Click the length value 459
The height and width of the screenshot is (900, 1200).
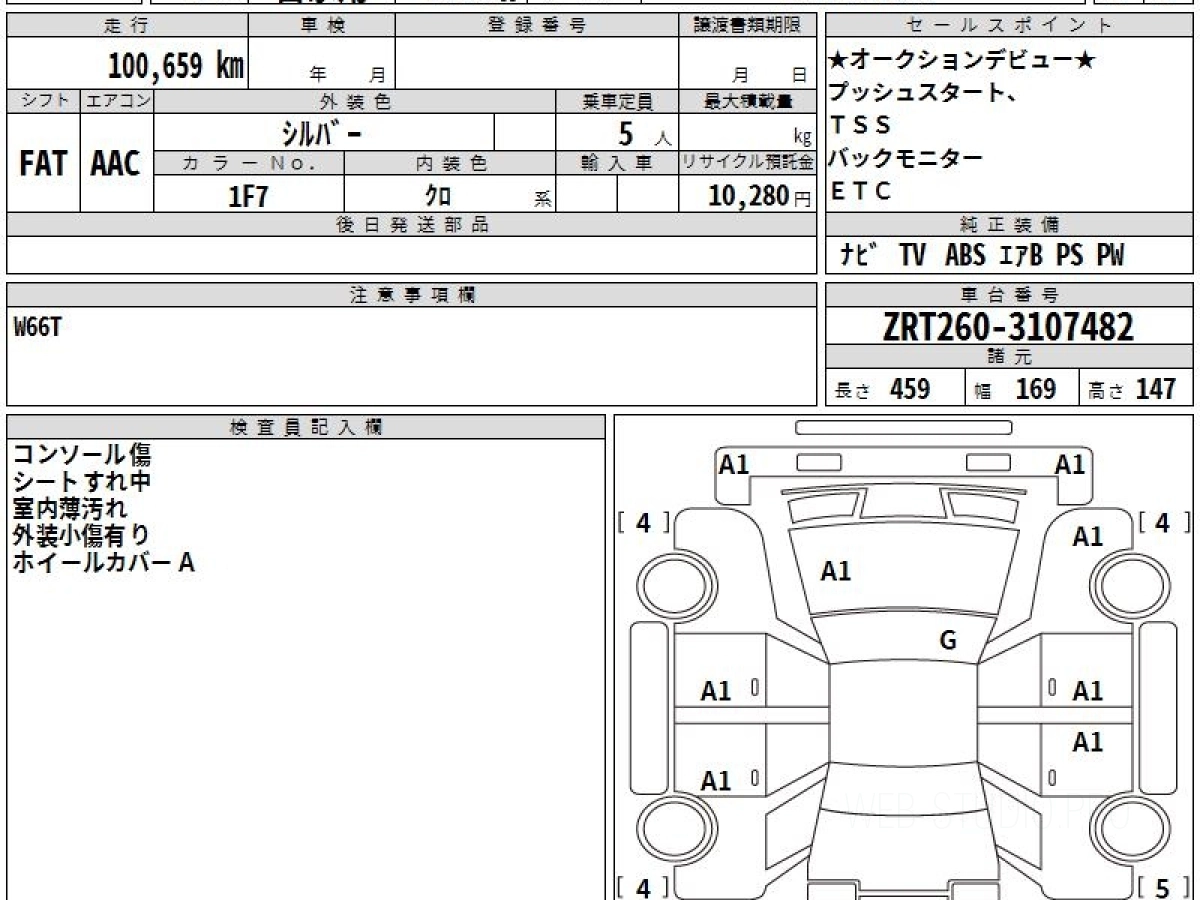pyautogui.click(x=910, y=389)
